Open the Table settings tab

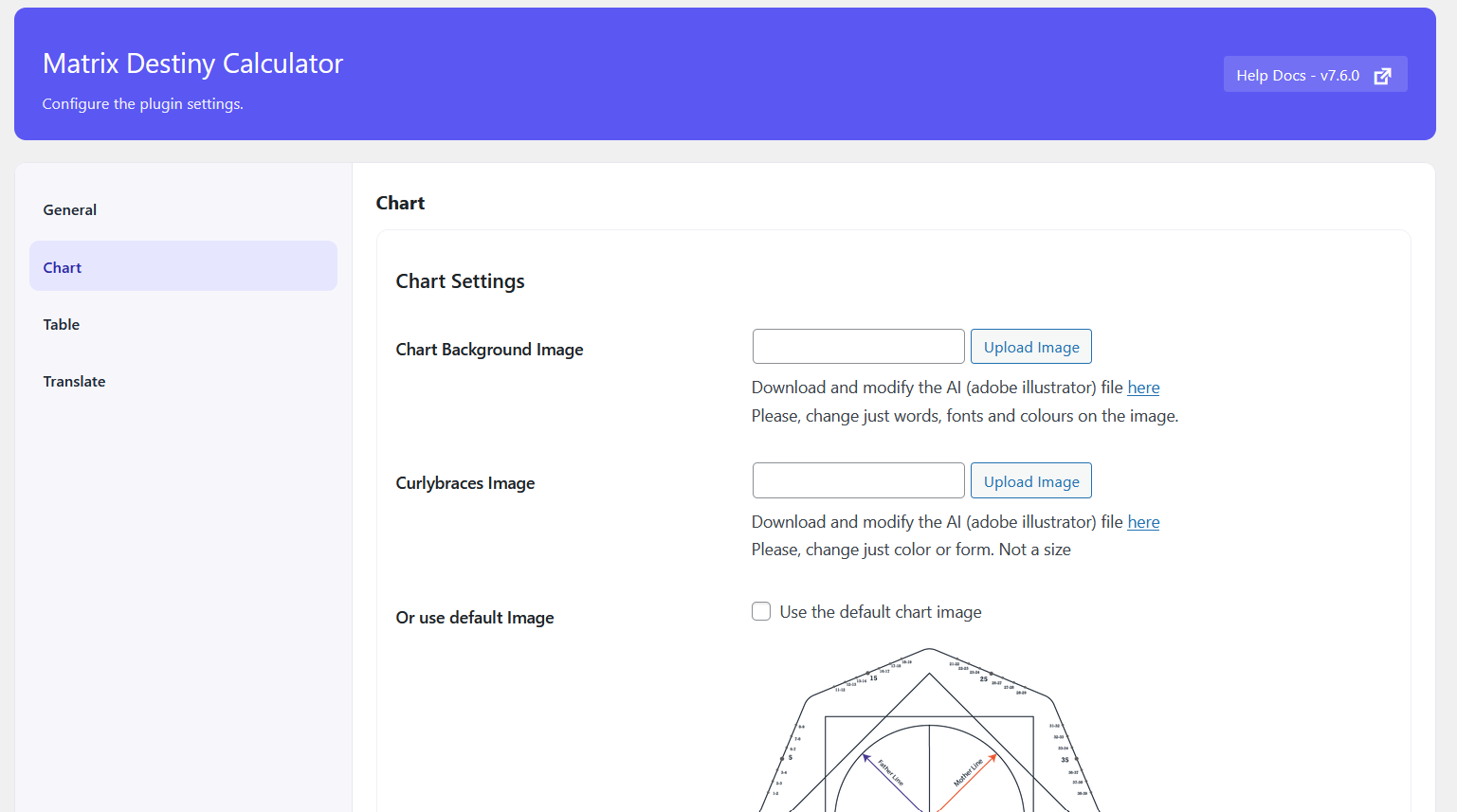coord(62,324)
